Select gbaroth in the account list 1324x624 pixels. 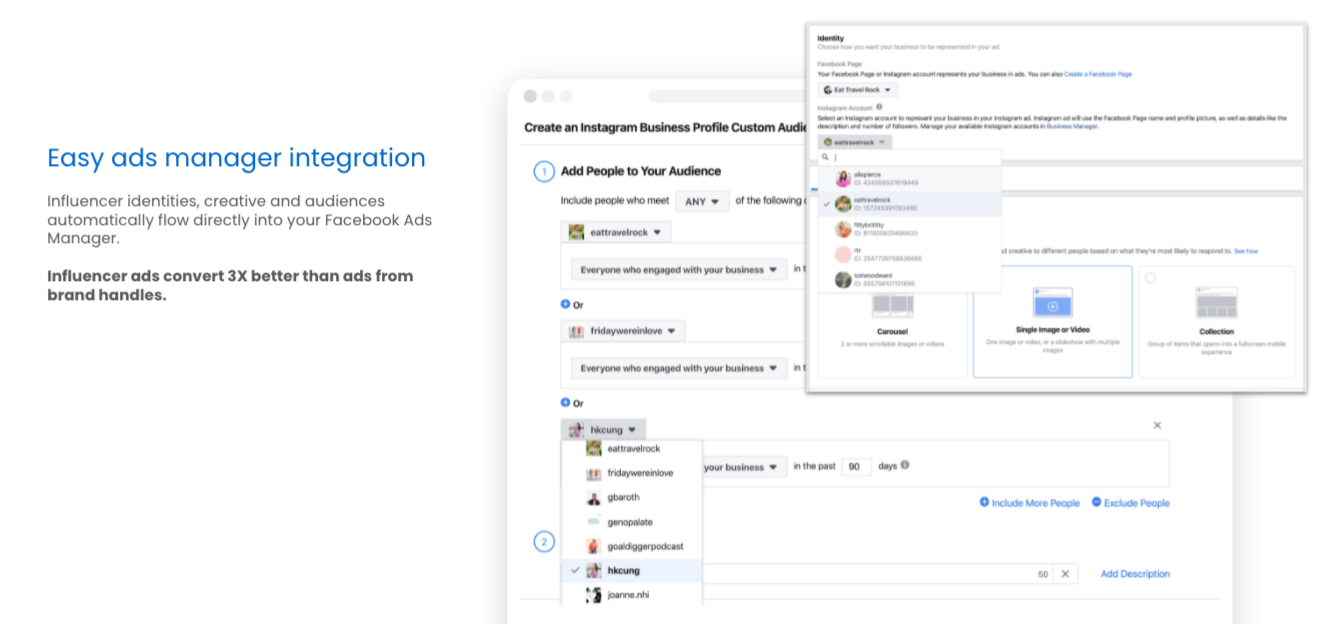632,497
